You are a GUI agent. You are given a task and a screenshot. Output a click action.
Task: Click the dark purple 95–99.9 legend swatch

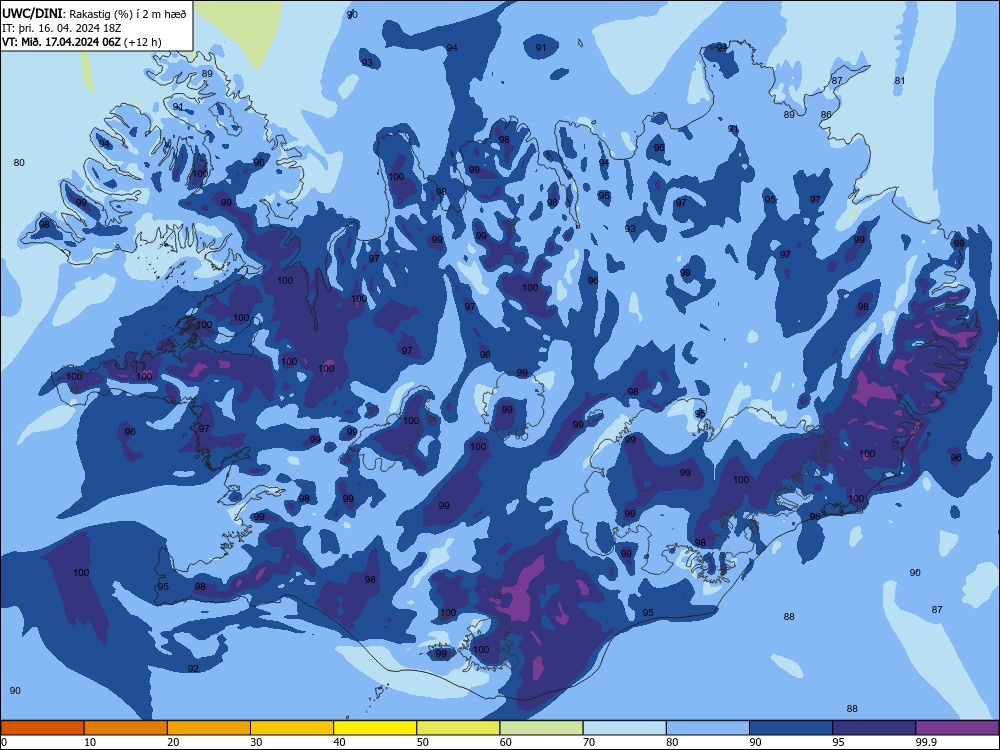coord(874,728)
